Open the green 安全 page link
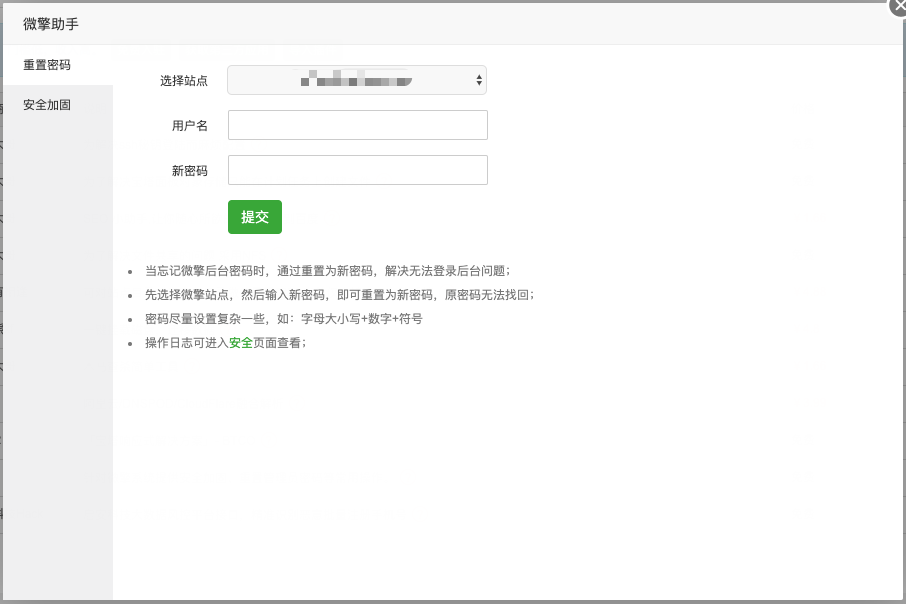The image size is (906, 604). point(241,343)
